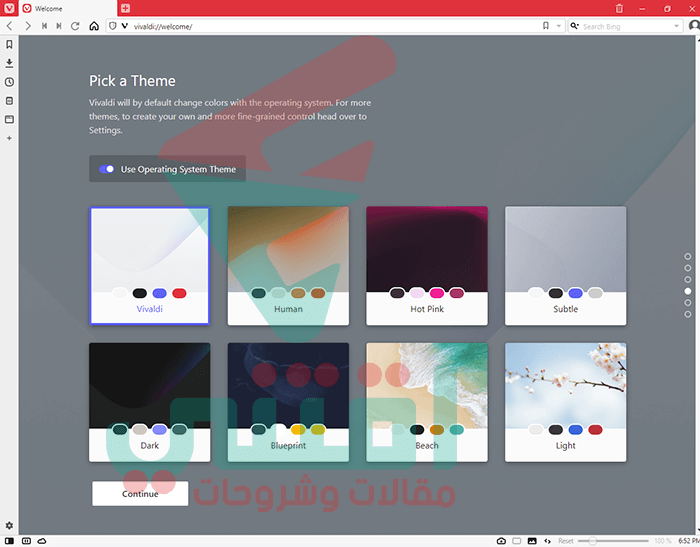This screenshot has height=547, width=700.
Task: Go forward in browsing history
Action: click(x=28, y=26)
